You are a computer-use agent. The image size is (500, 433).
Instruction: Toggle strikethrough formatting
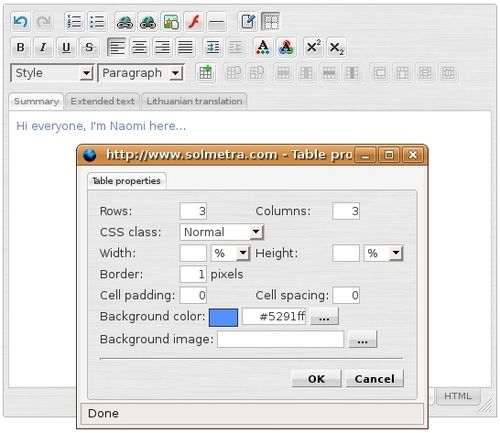89,47
